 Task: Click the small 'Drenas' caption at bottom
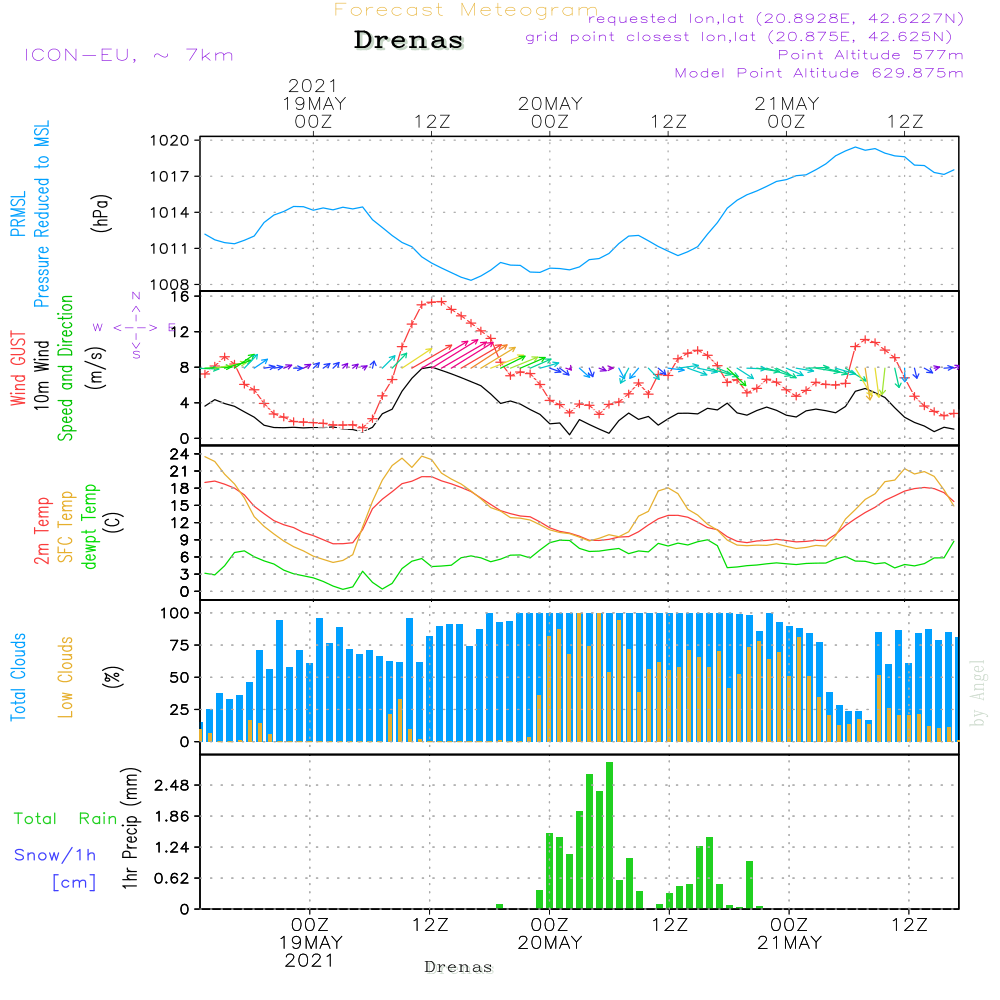(459, 967)
